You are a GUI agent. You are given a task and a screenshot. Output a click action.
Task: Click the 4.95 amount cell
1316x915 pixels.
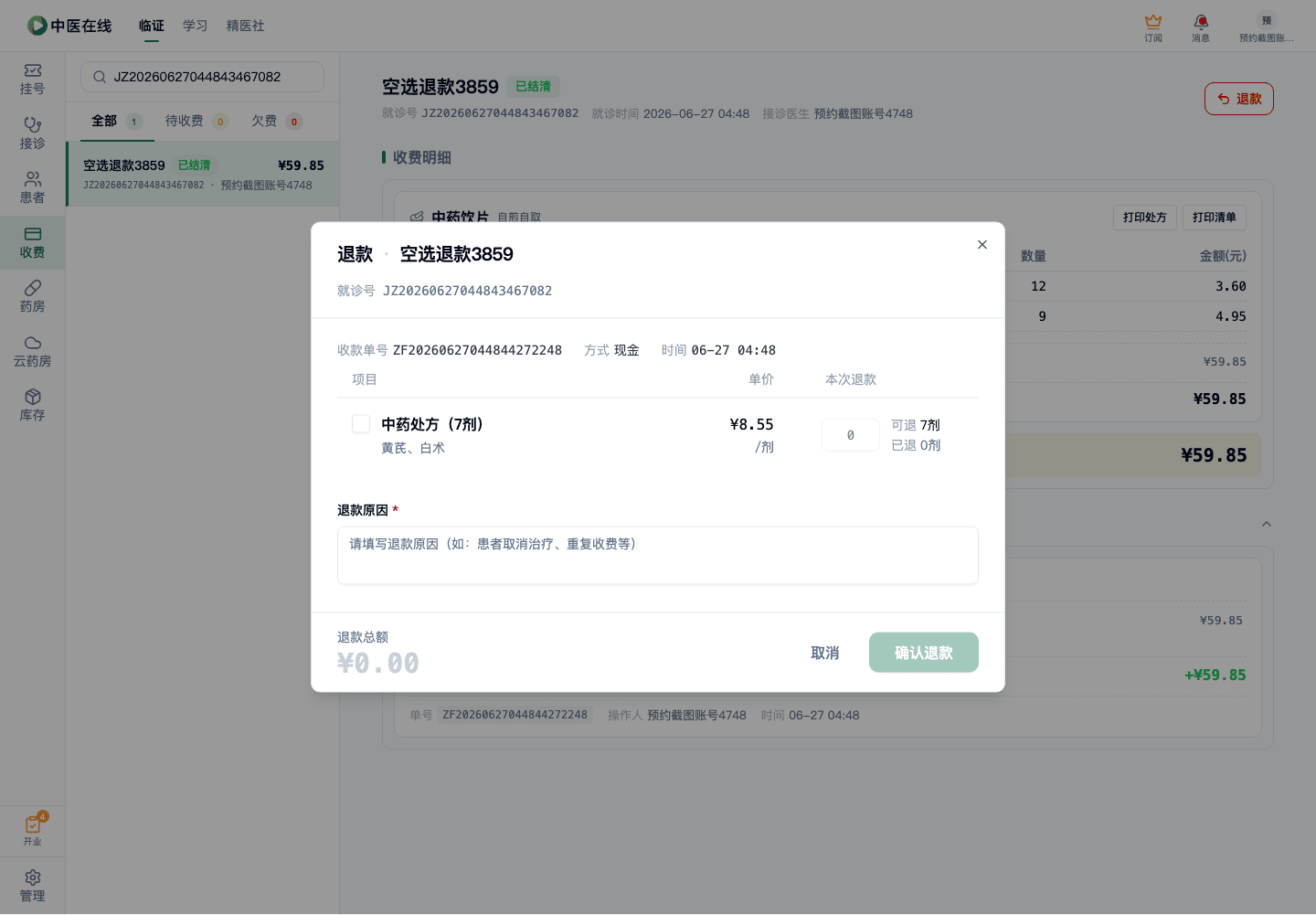(x=1231, y=316)
